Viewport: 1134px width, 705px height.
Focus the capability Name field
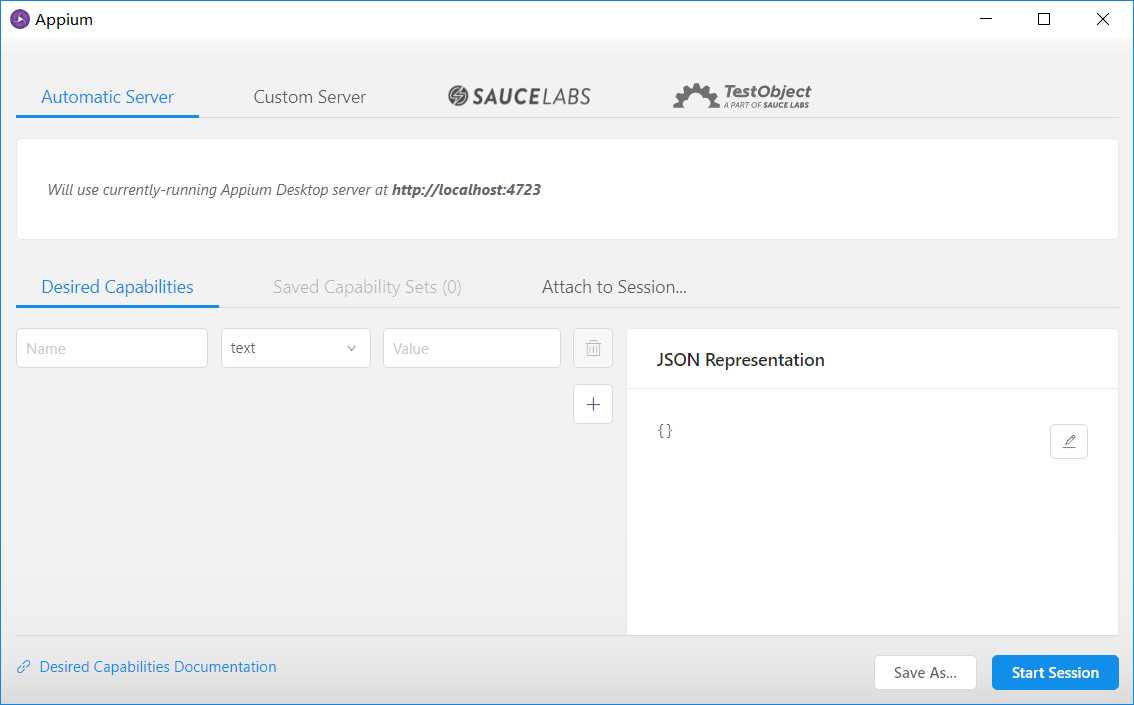click(x=112, y=348)
